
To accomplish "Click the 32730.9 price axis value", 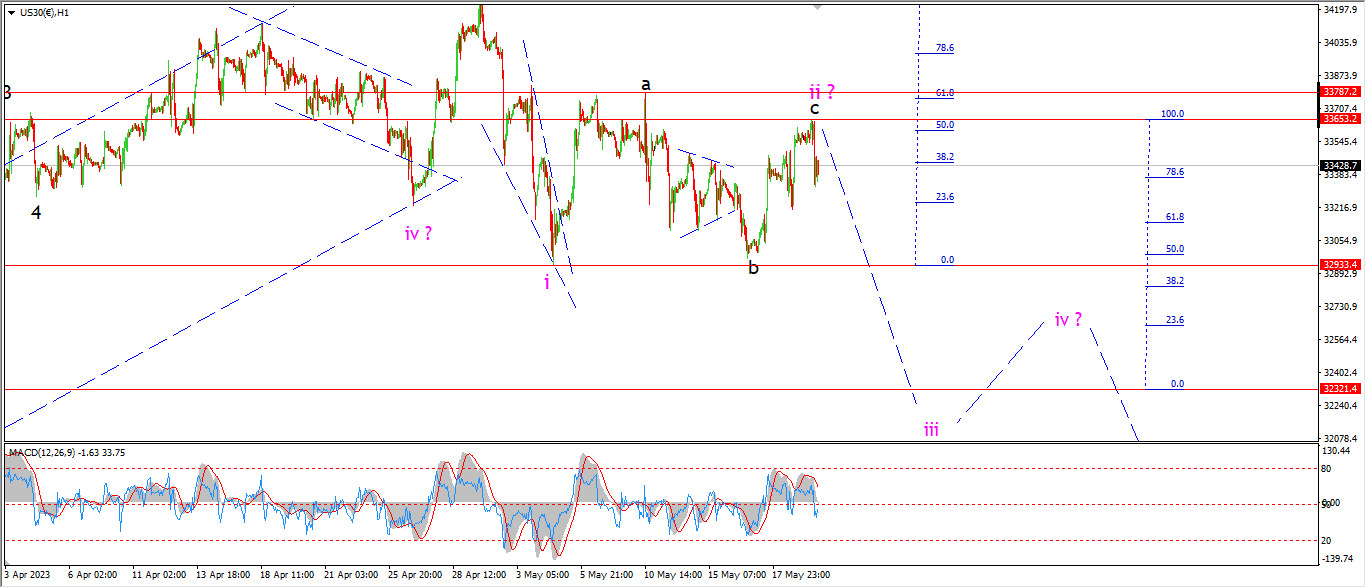I will (x=1338, y=306).
